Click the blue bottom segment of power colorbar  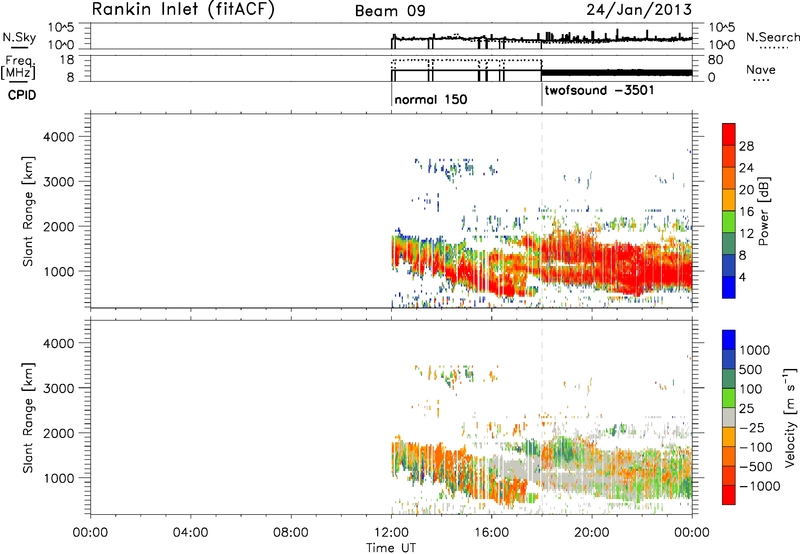click(729, 287)
